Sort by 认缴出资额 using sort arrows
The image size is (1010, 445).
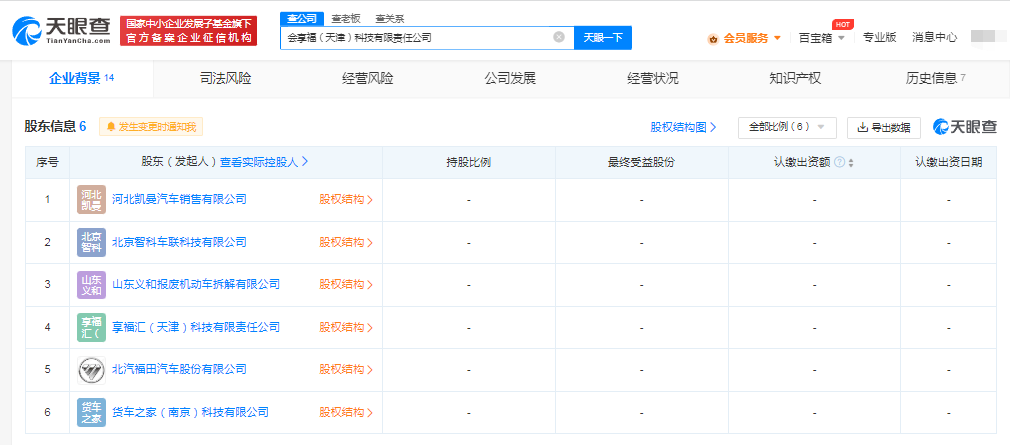point(851,163)
